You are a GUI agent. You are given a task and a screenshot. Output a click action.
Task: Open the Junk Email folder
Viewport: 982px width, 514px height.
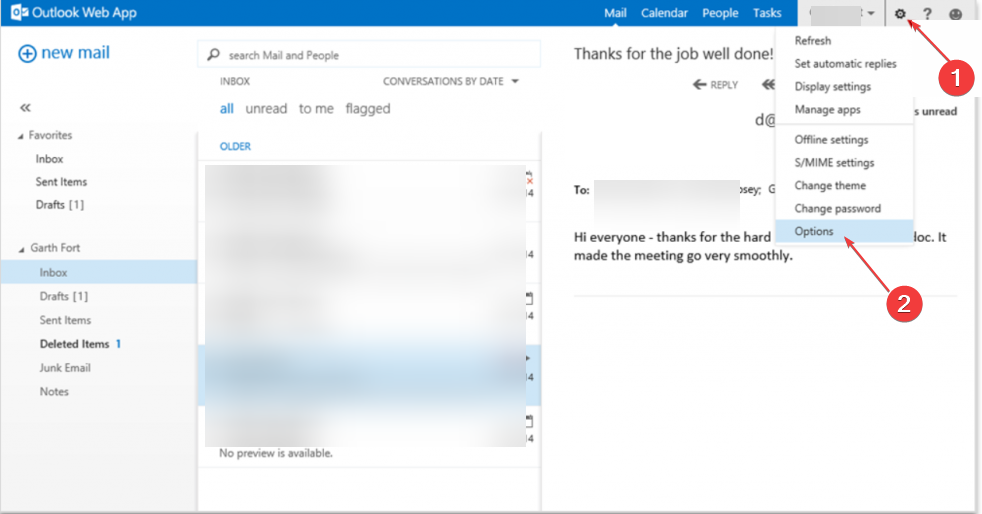click(x=65, y=368)
